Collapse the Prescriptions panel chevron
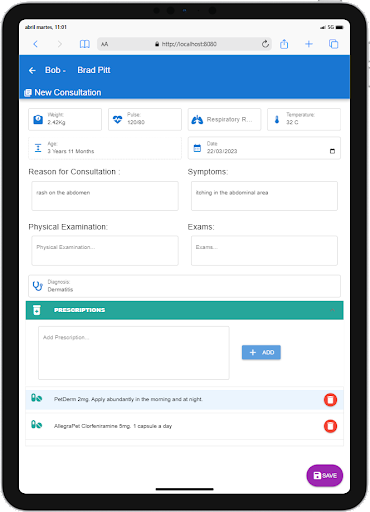 (332, 310)
